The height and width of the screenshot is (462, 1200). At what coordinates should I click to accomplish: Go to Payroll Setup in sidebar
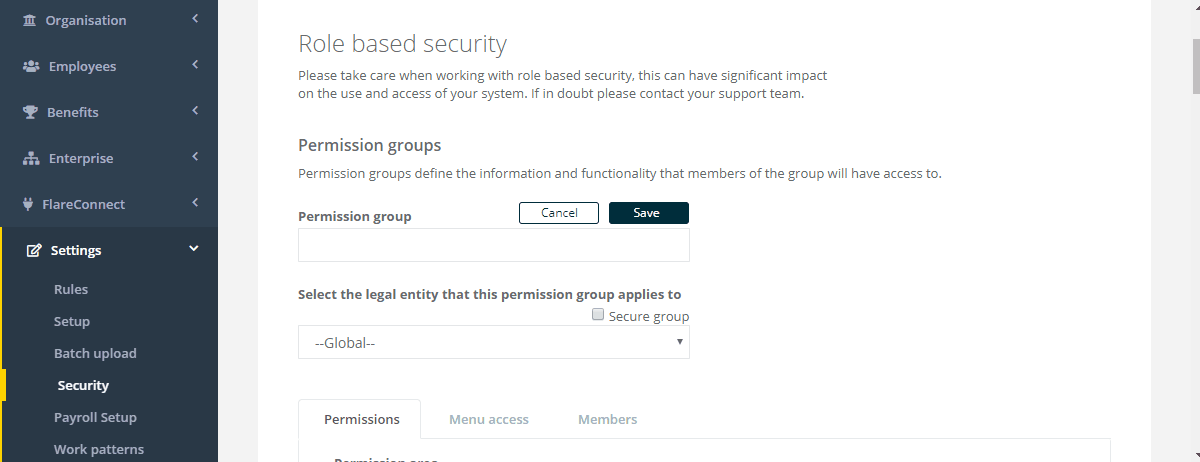point(95,417)
